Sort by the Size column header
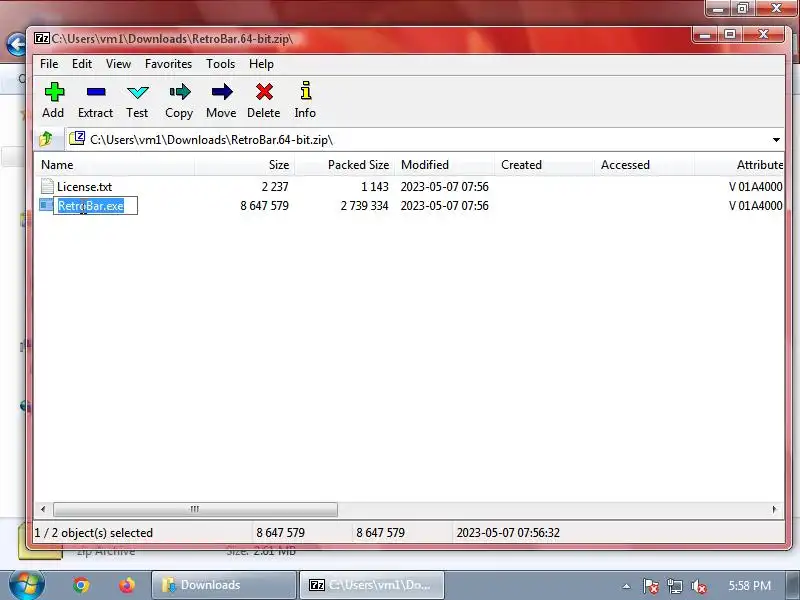The height and width of the screenshot is (600, 800). (245, 165)
